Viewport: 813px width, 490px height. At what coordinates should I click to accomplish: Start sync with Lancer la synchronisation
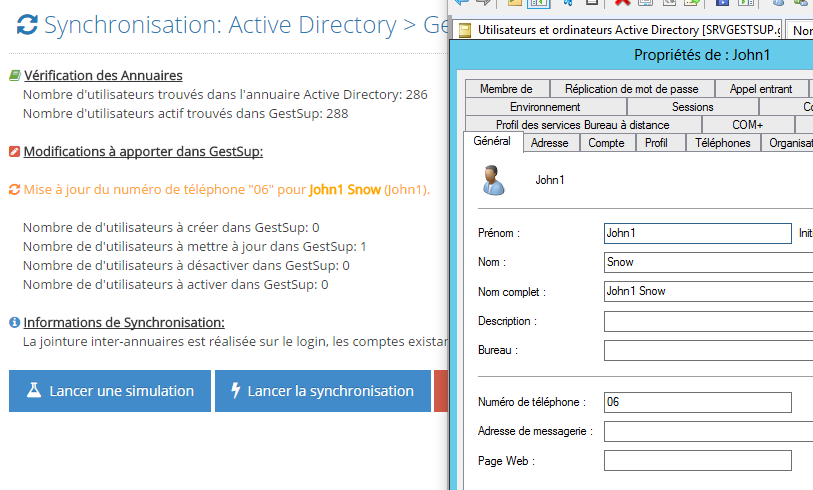(323, 391)
